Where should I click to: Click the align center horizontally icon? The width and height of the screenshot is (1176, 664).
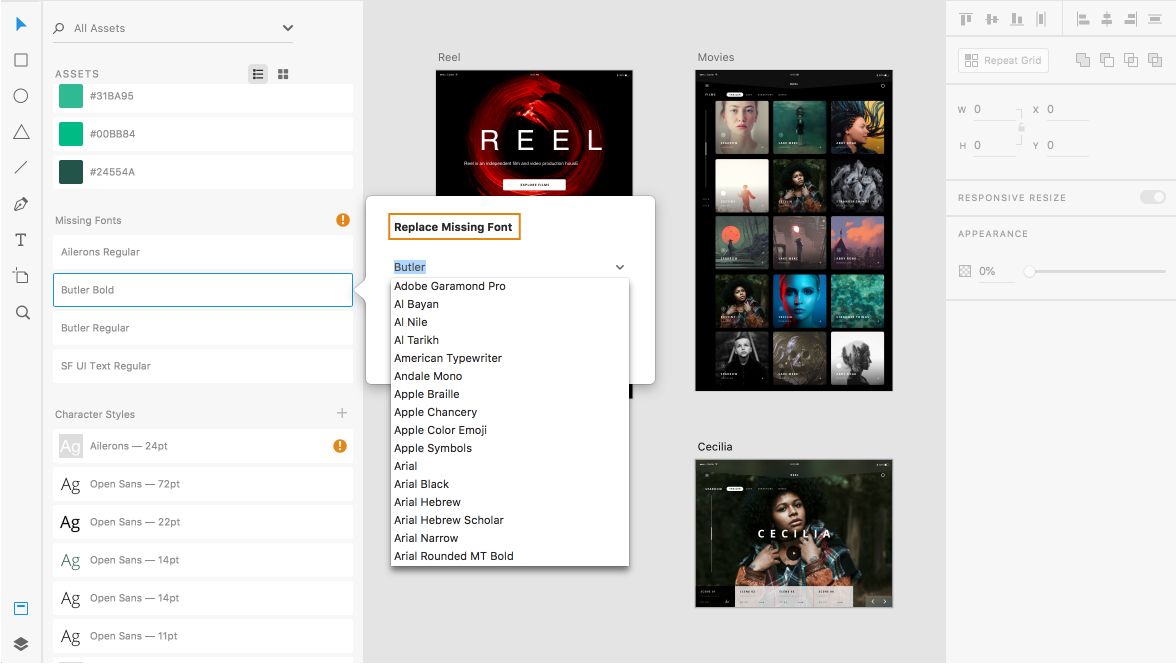click(1106, 20)
